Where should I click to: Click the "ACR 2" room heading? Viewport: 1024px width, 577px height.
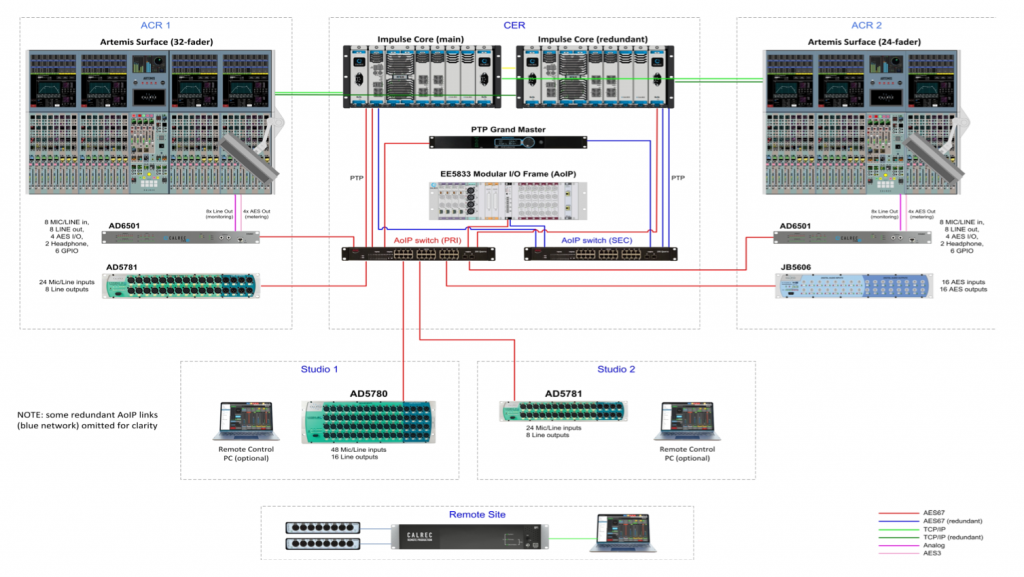(867, 25)
